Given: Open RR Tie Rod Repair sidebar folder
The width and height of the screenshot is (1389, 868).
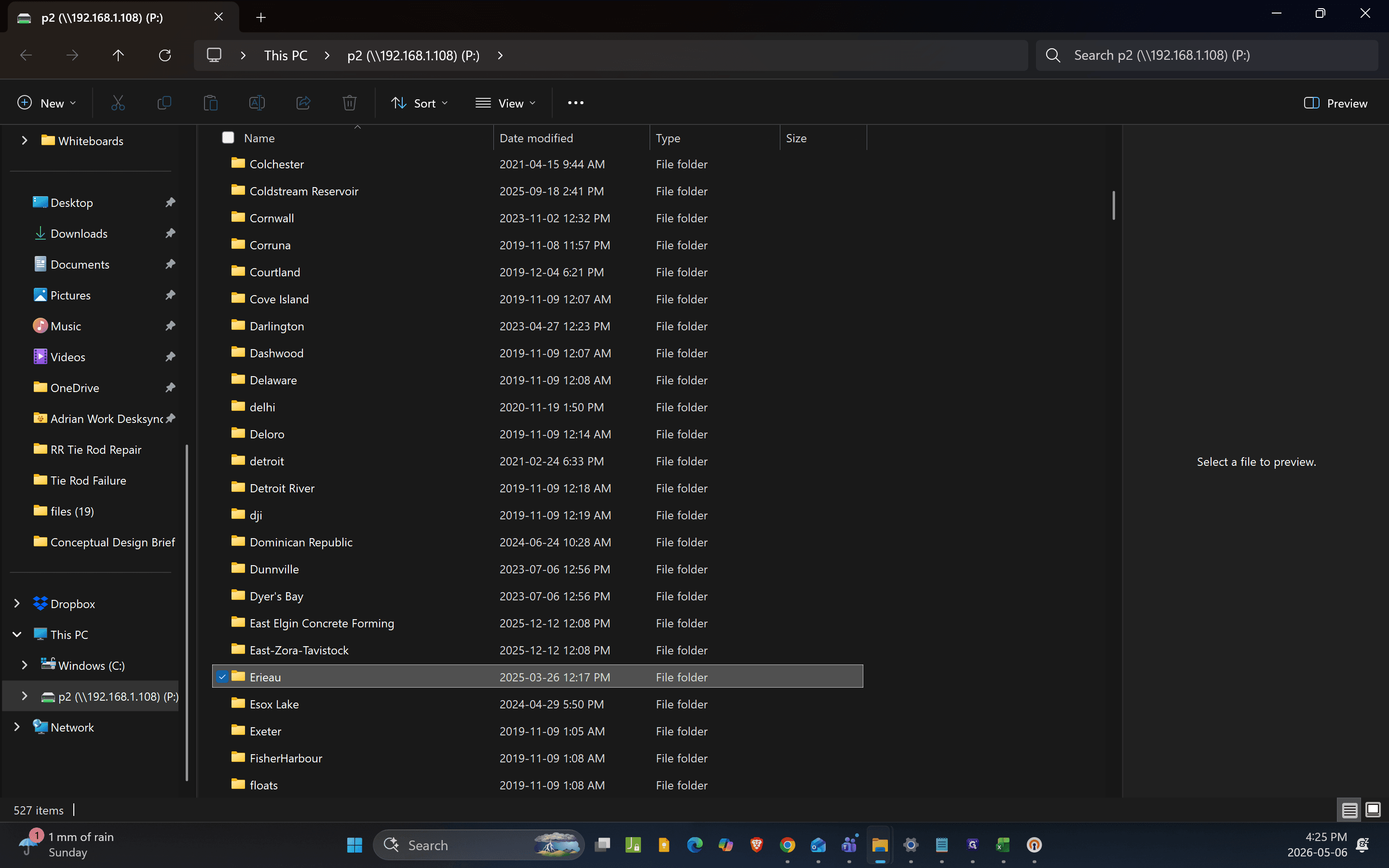Looking at the screenshot, I should click(x=96, y=449).
